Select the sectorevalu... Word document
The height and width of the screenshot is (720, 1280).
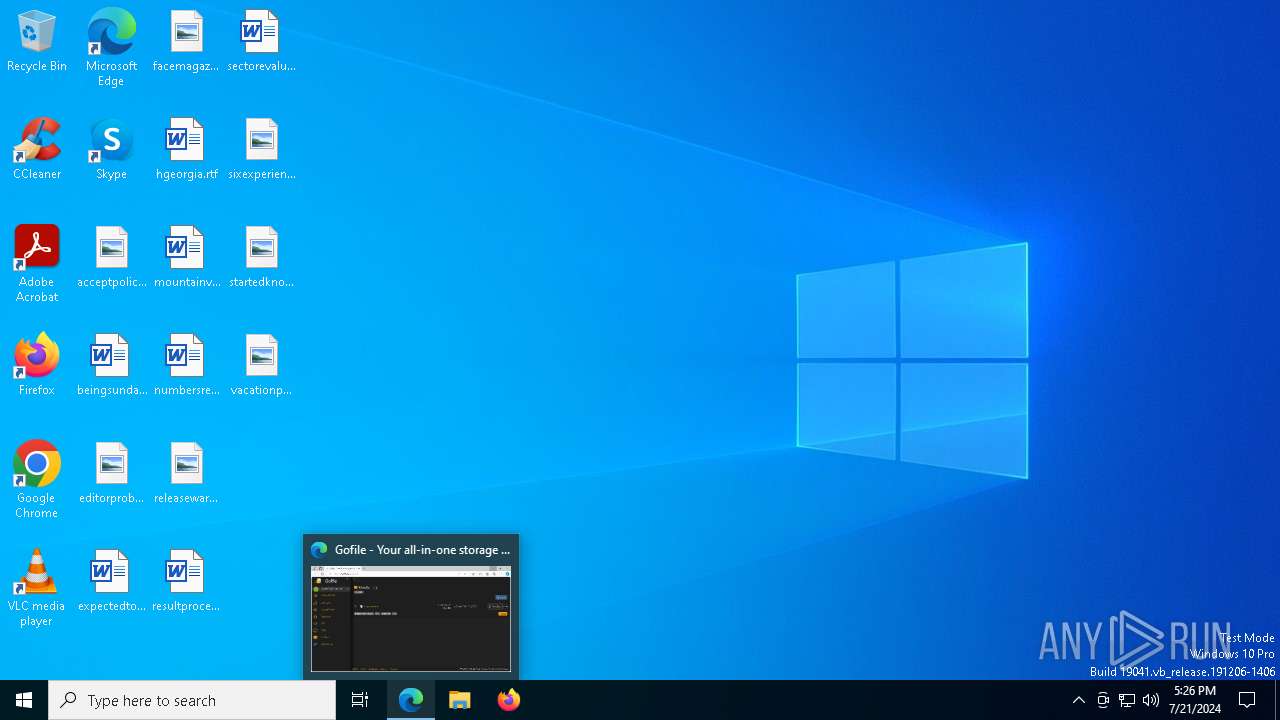pyautogui.click(x=261, y=42)
